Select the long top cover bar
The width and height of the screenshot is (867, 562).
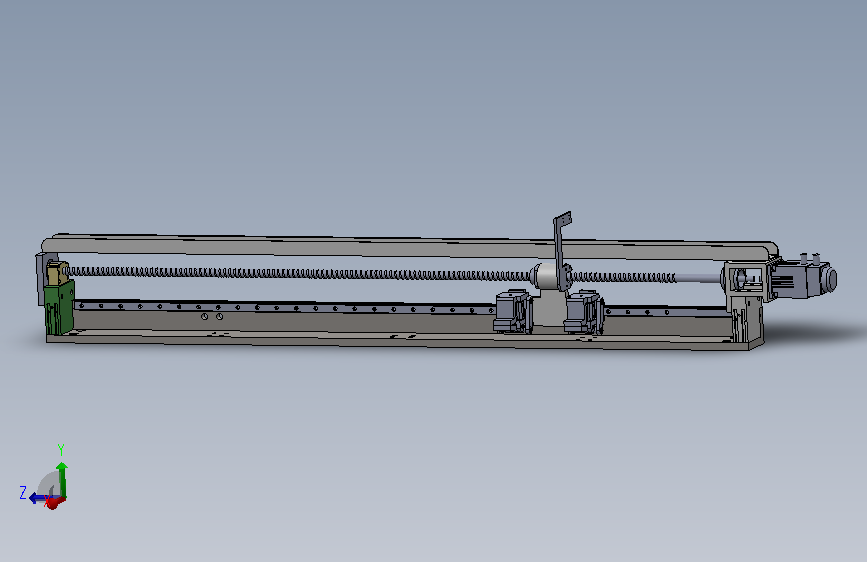pos(409,246)
